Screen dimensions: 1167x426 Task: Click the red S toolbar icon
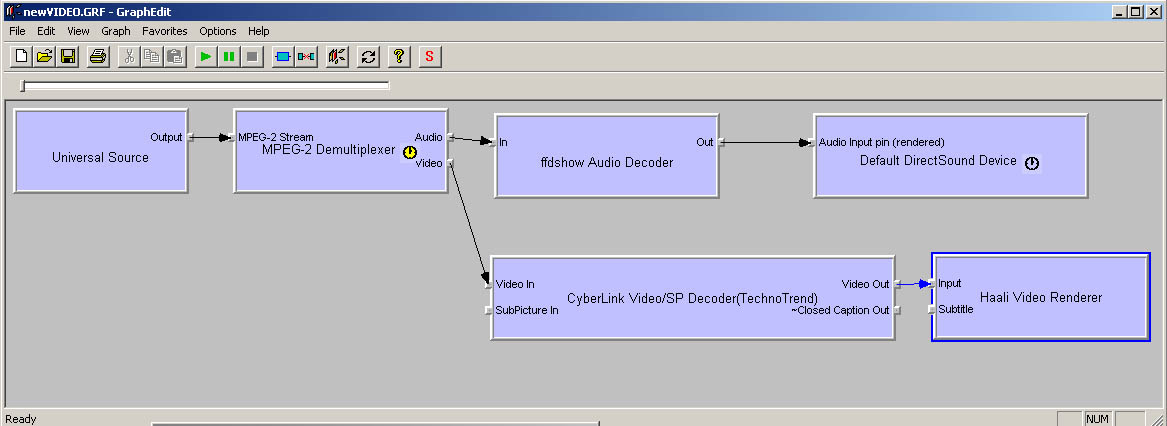coord(429,56)
